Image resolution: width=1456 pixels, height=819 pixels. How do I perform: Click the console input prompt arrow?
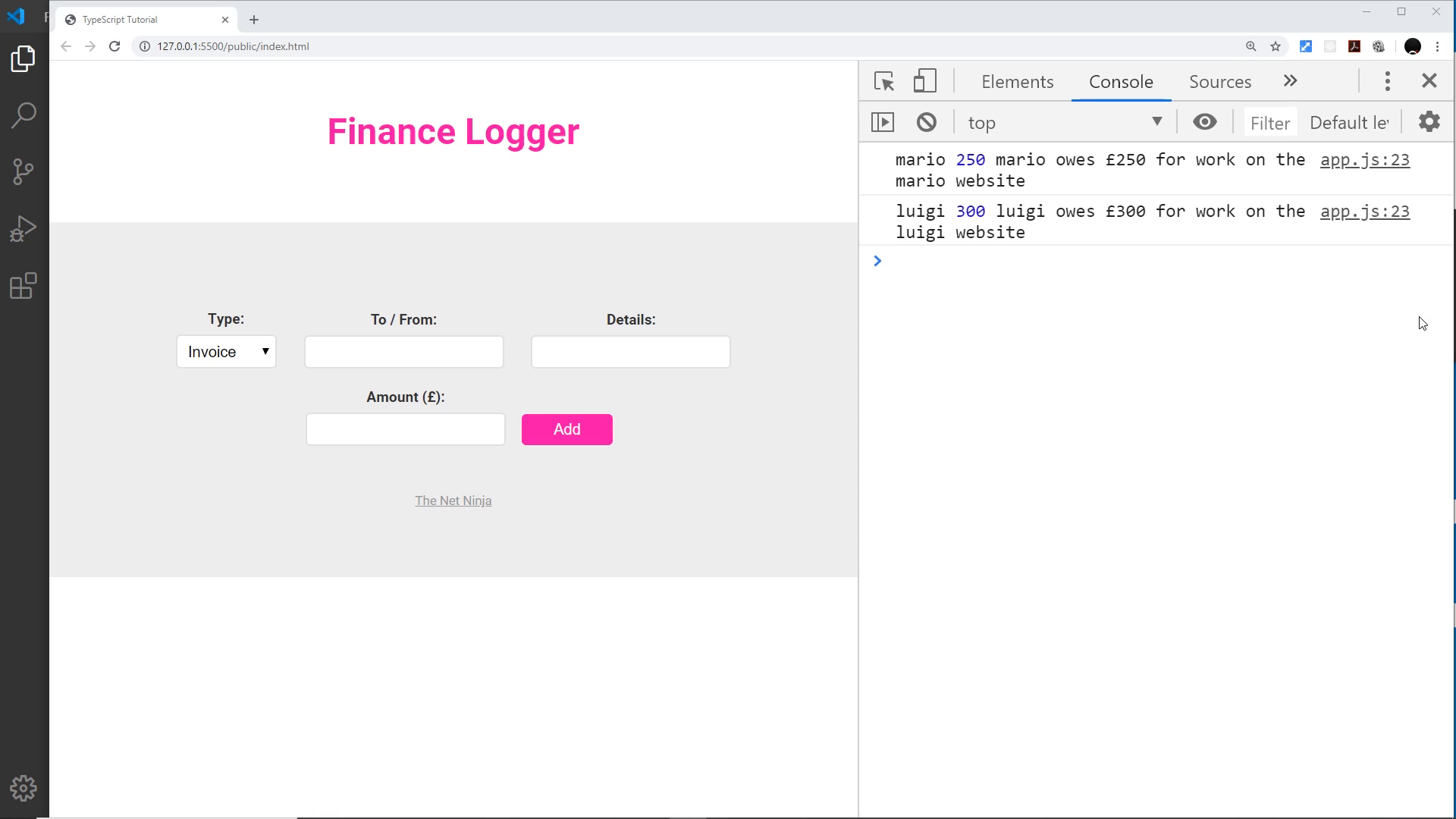tap(877, 261)
